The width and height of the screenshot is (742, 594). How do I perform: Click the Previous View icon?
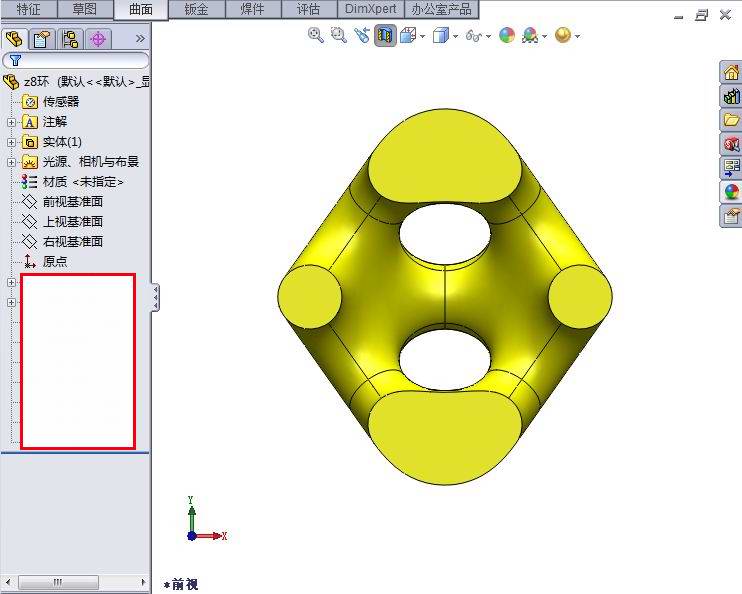tap(362, 35)
